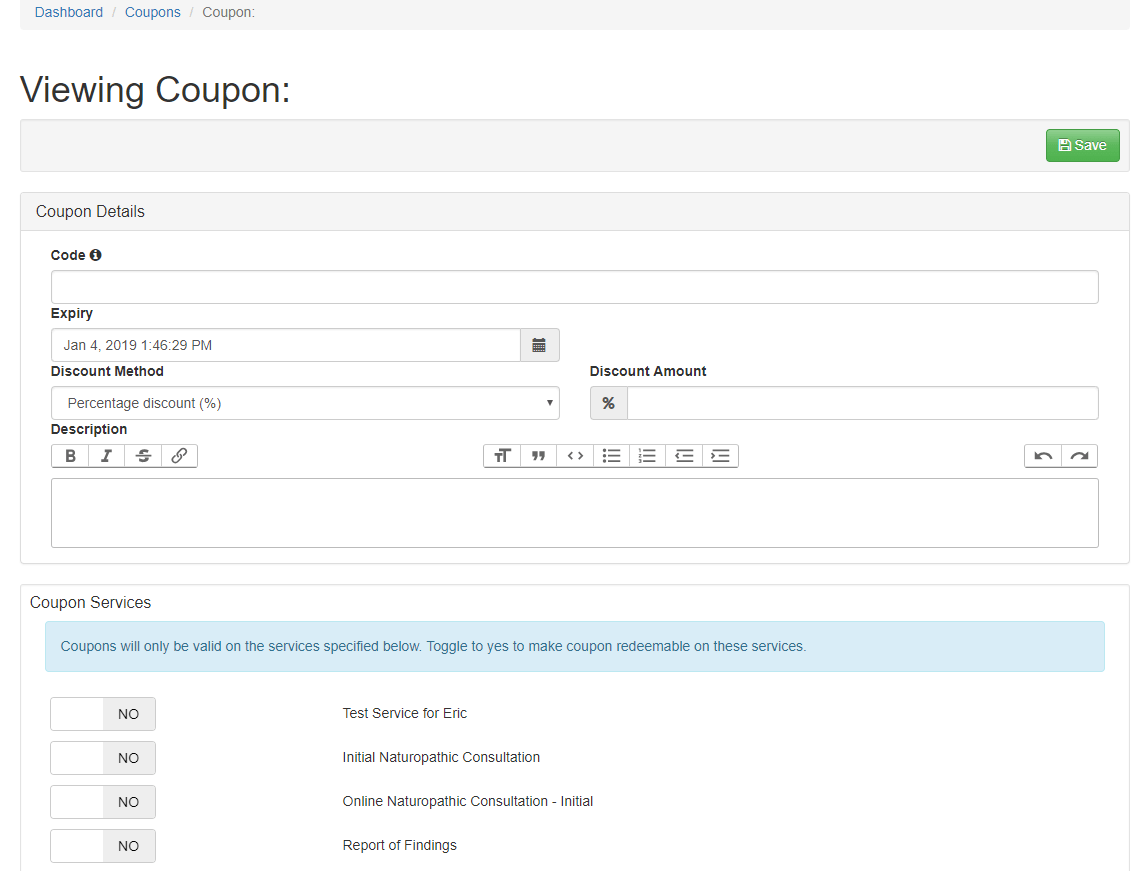Save the coupon with the green button
The height and width of the screenshot is (871, 1148).
(x=1082, y=144)
